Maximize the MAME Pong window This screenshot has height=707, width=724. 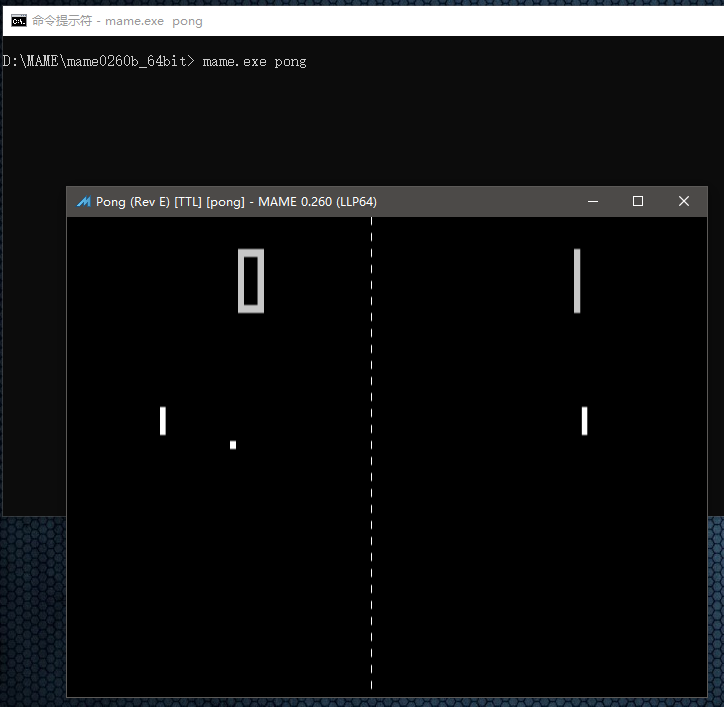pyautogui.click(x=638, y=201)
